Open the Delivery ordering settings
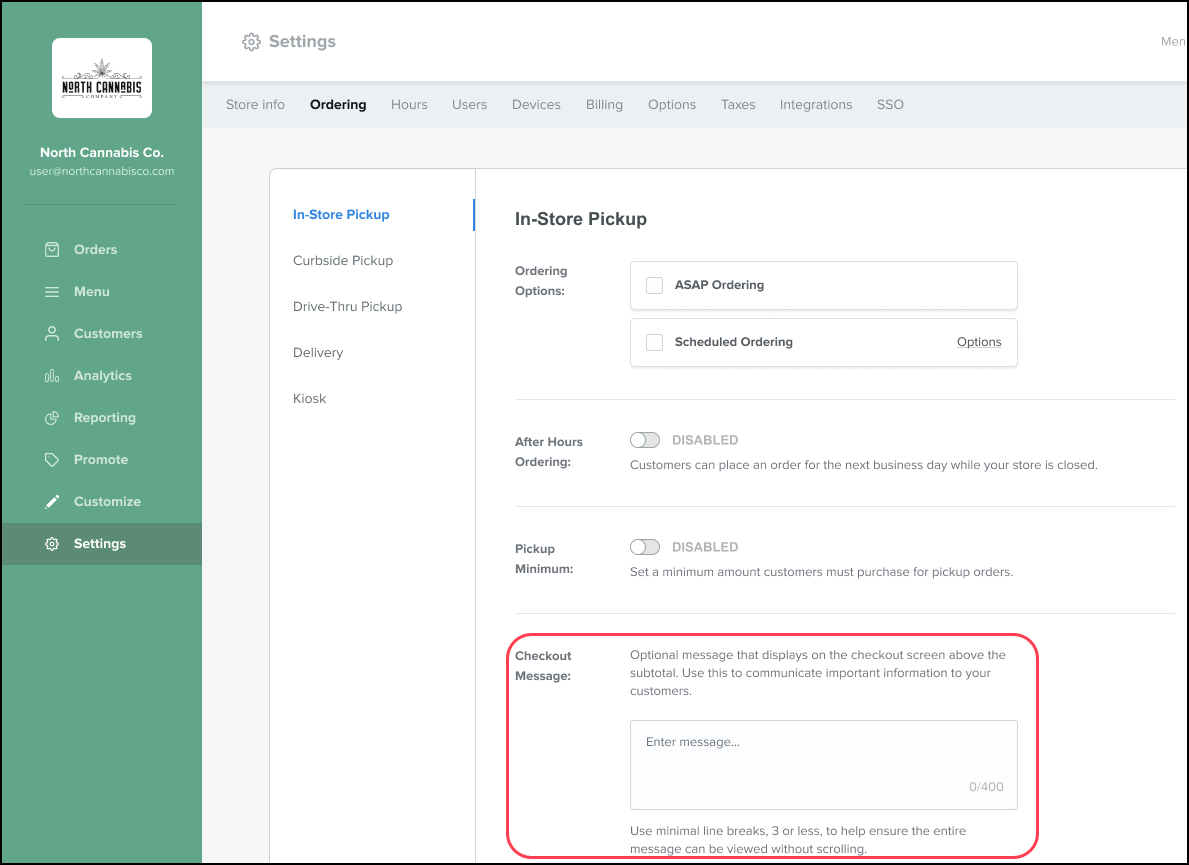Viewport: 1189px width, 865px height. point(318,353)
